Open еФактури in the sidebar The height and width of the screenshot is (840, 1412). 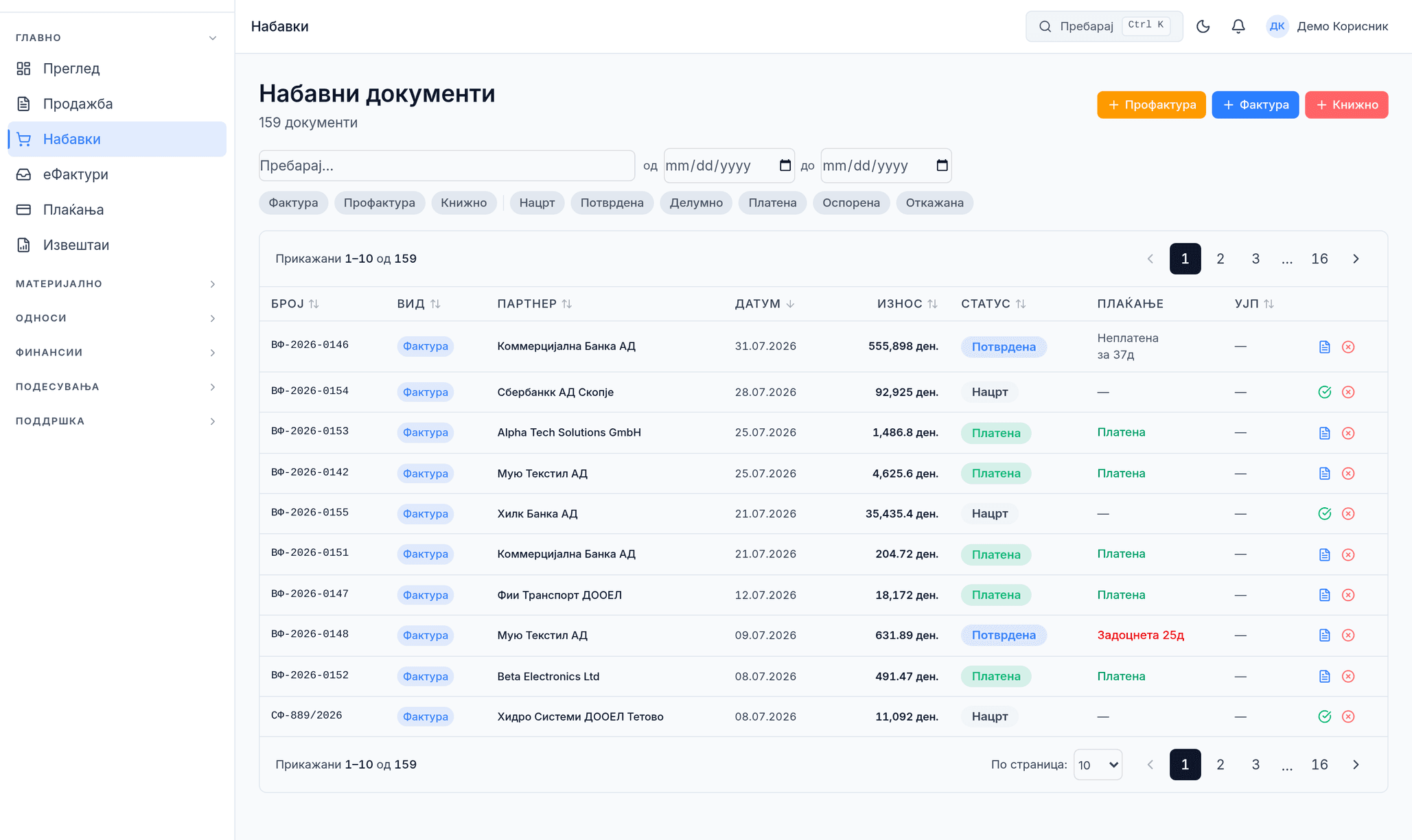tap(117, 174)
